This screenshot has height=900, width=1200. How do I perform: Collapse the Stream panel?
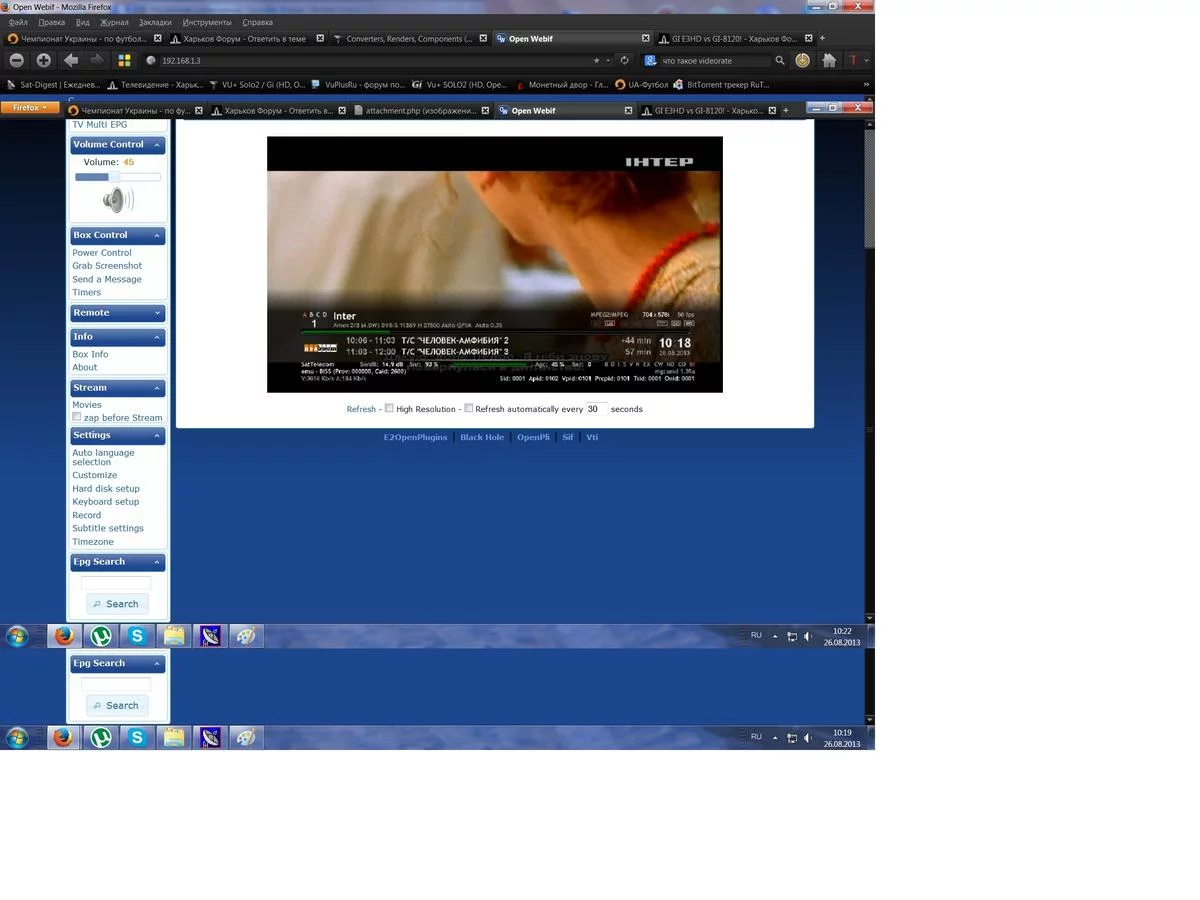[157, 388]
